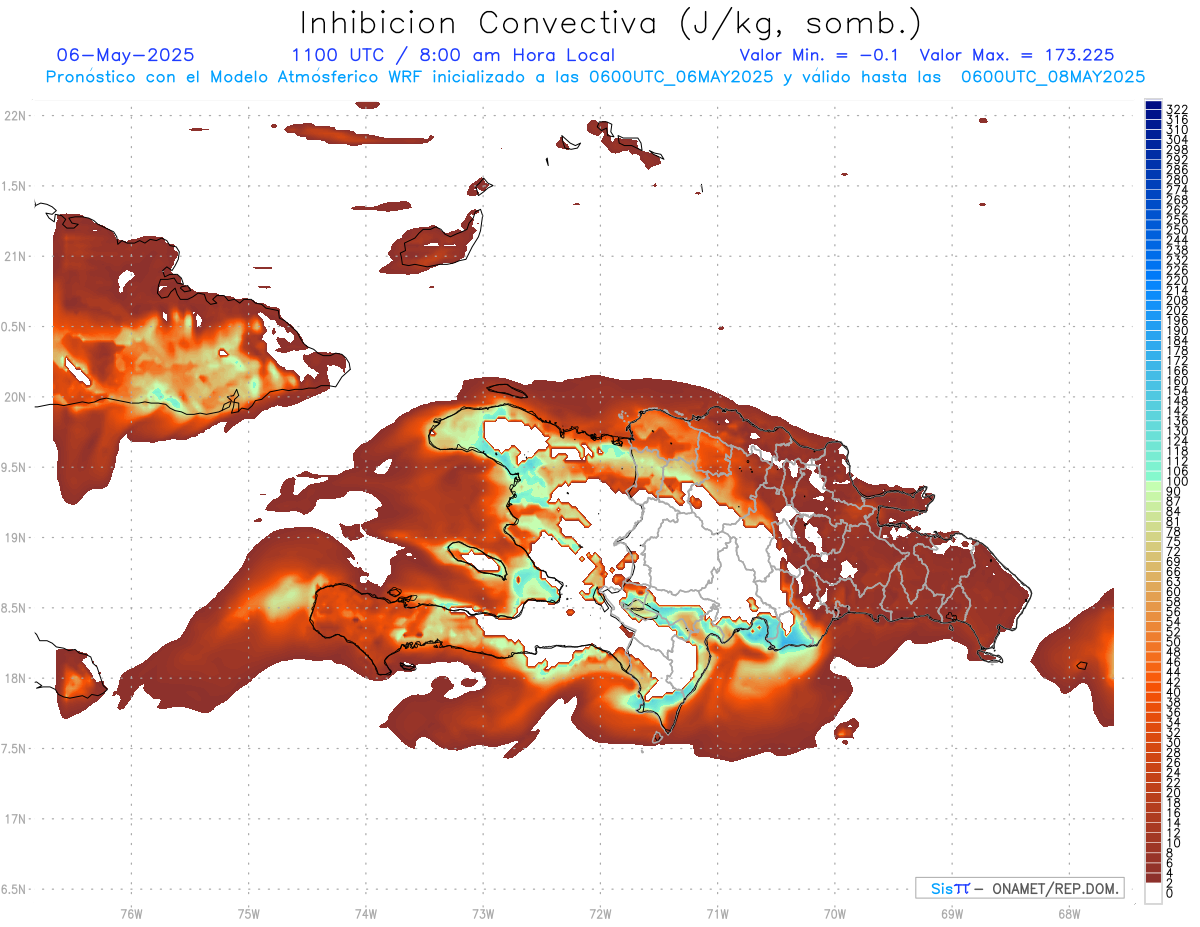Image resolution: width=1200 pixels, height=927 pixels.
Task: Click the "18N" latitude label
Action: (x=15, y=679)
